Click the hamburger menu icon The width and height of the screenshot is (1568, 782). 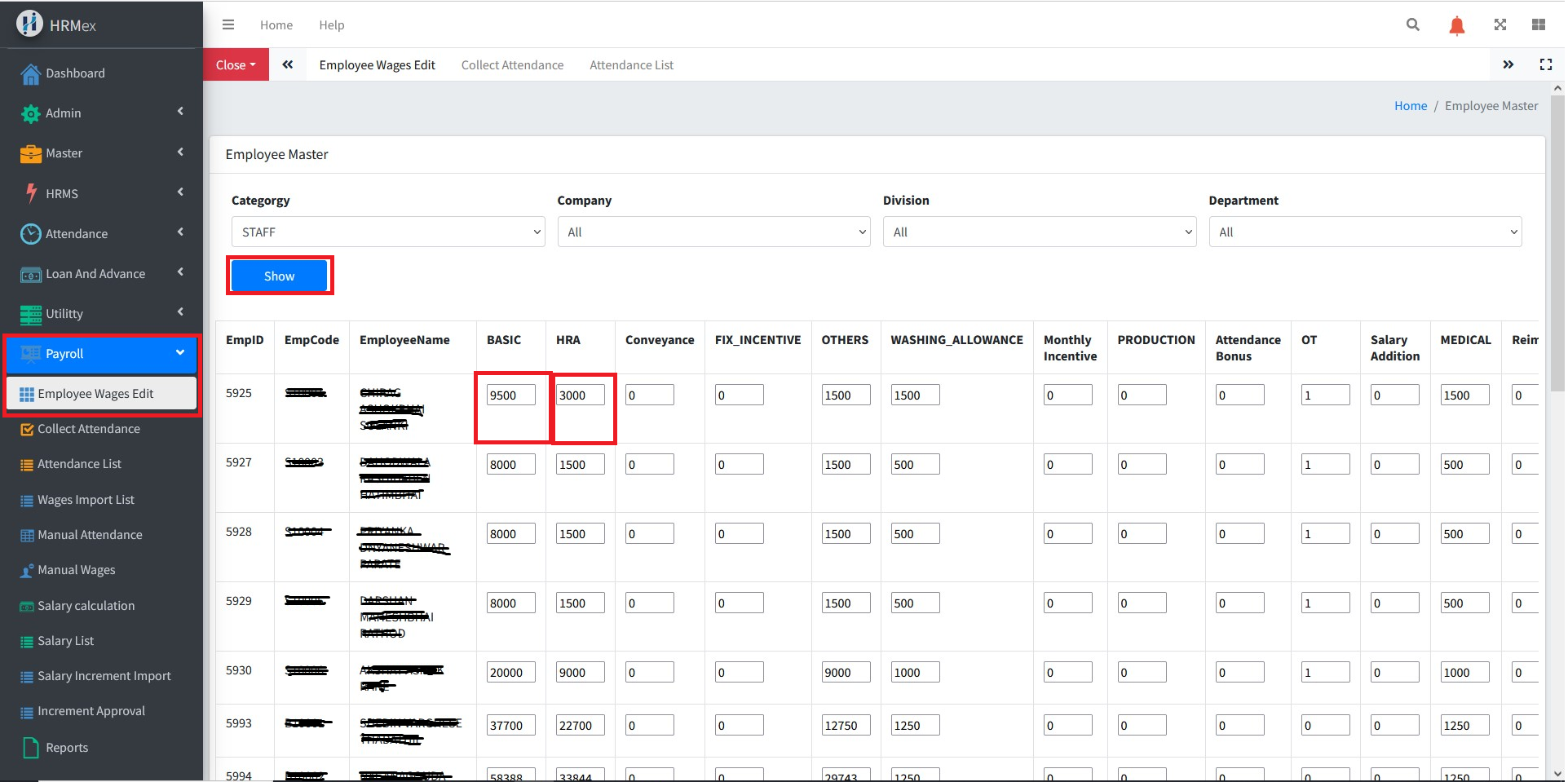coord(228,24)
